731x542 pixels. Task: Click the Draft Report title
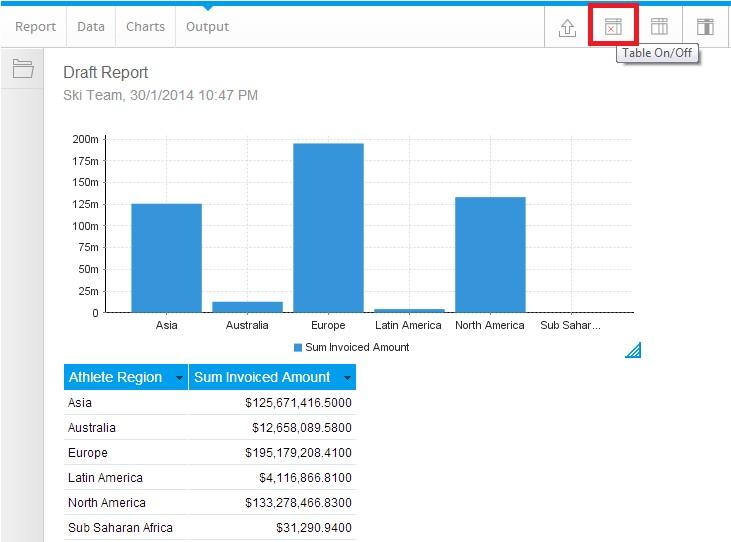106,72
